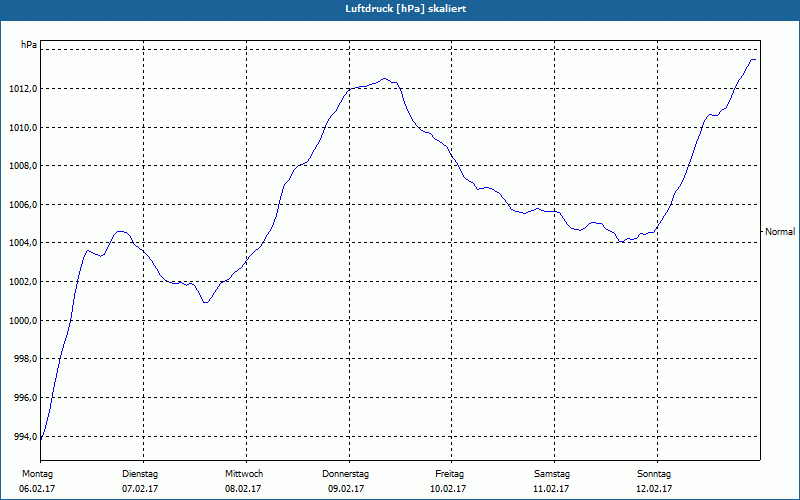Select the Dienstag day label
The height and width of the screenshot is (500, 800).
(140, 474)
